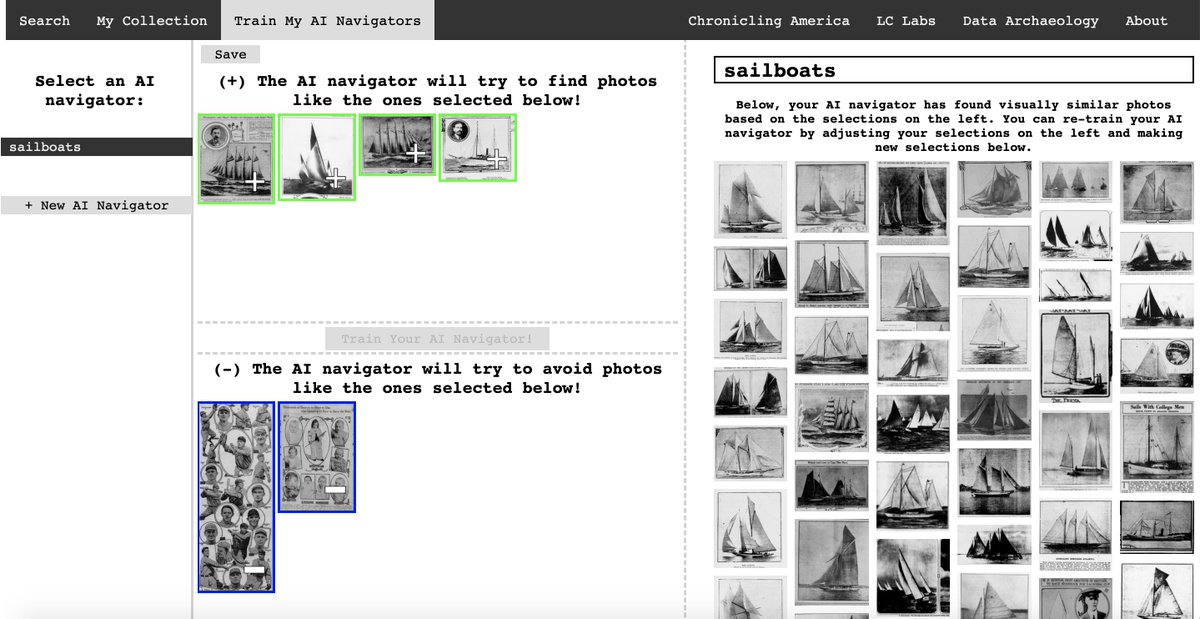Select the square-rigged full ship result photo

pyautogui.click(x=831, y=419)
